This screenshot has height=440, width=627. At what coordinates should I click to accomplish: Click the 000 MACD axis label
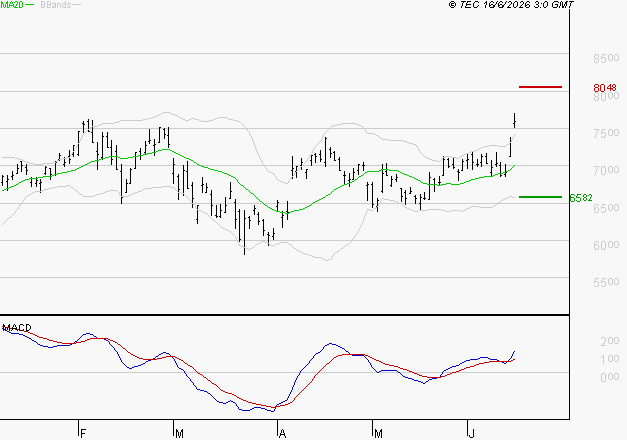[x=610, y=377]
